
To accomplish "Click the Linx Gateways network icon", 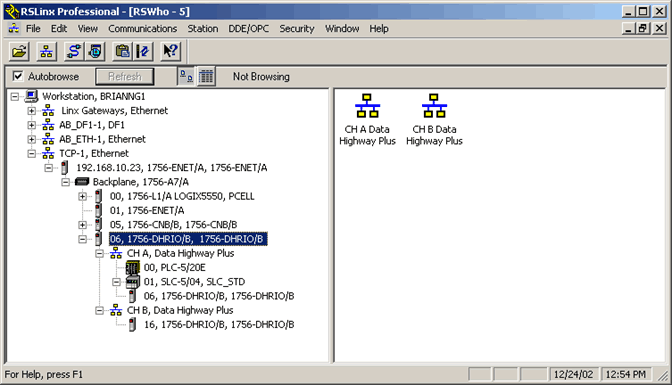I will click(x=48, y=111).
